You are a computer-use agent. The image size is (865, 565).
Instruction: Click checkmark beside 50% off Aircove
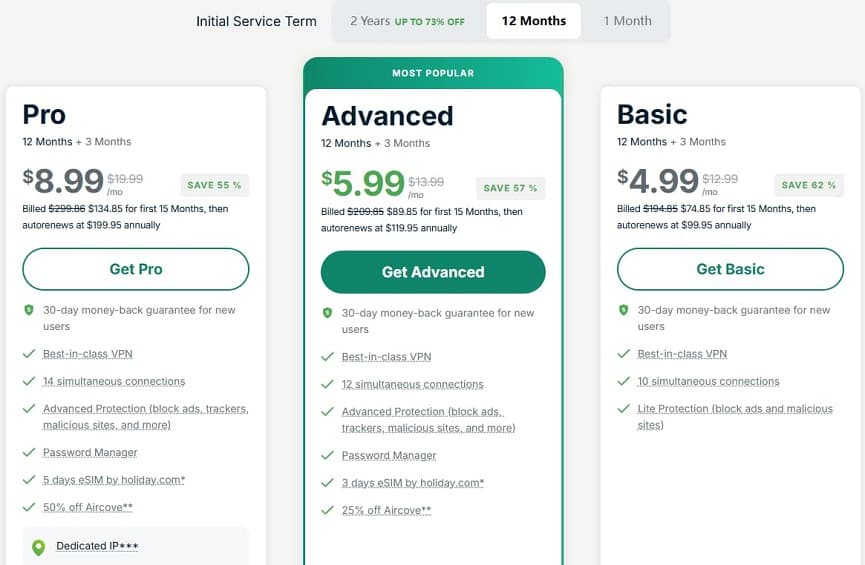click(x=29, y=507)
